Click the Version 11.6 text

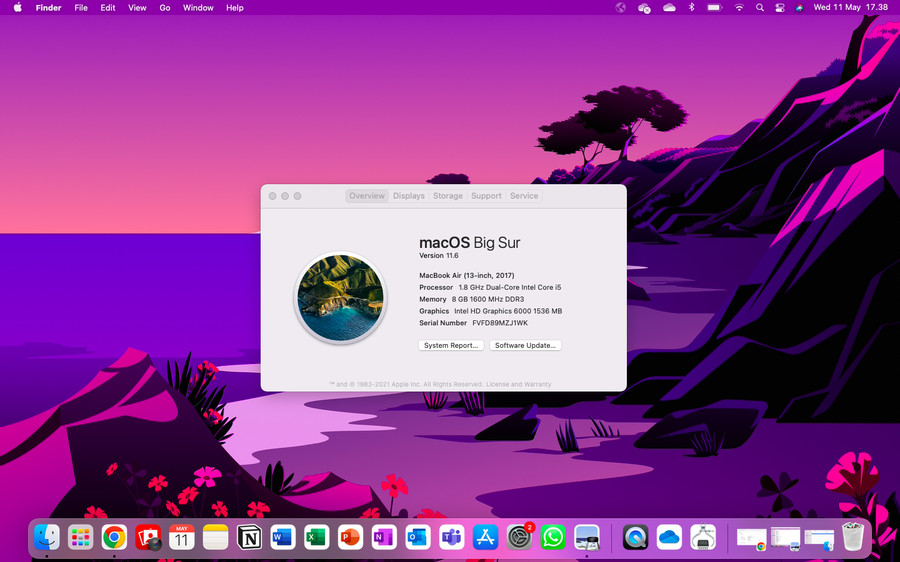click(439, 255)
